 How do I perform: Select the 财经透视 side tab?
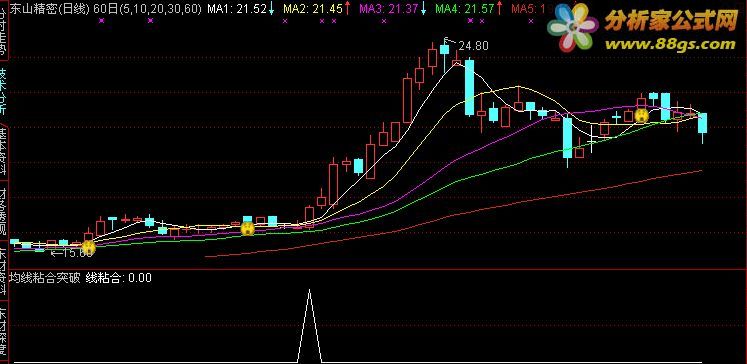4,212
